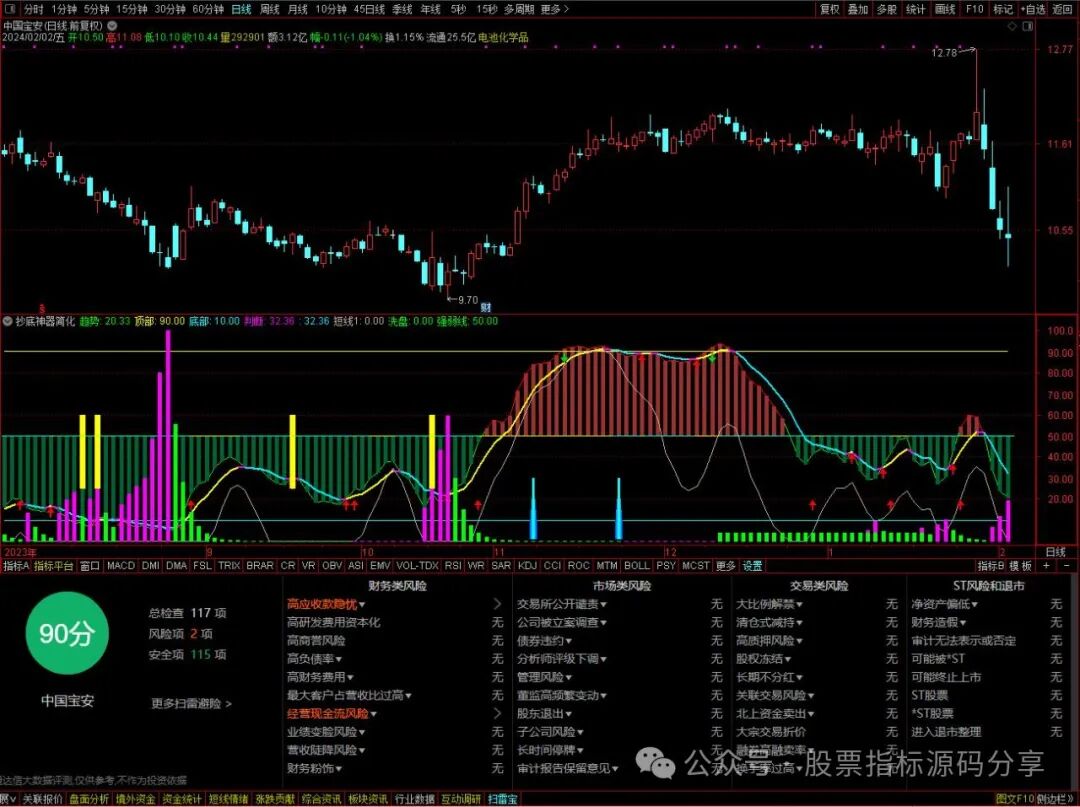
Task: Add stock with +自选 button
Action: coord(1032,9)
